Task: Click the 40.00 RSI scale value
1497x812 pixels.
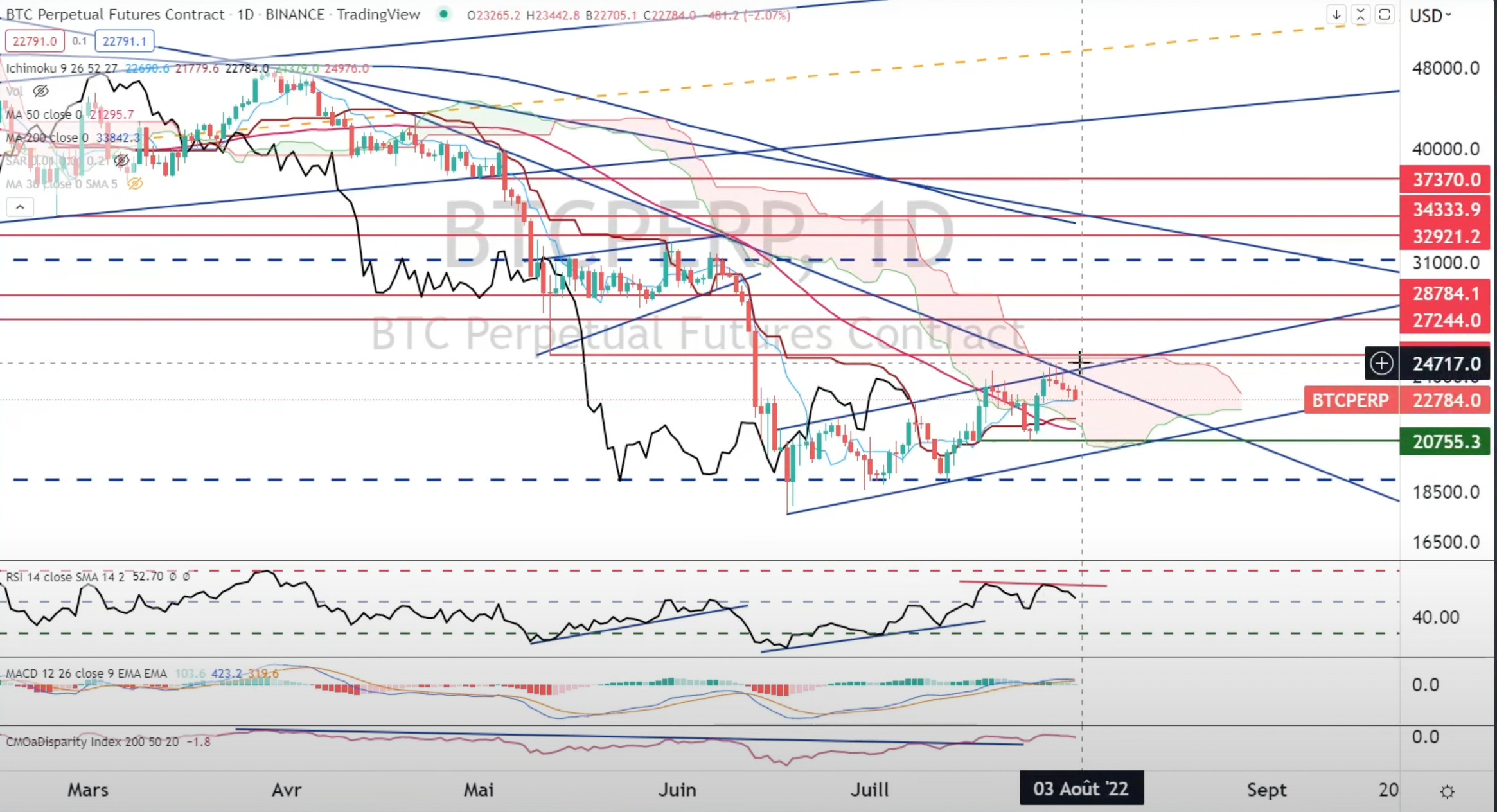Action: 1435,617
